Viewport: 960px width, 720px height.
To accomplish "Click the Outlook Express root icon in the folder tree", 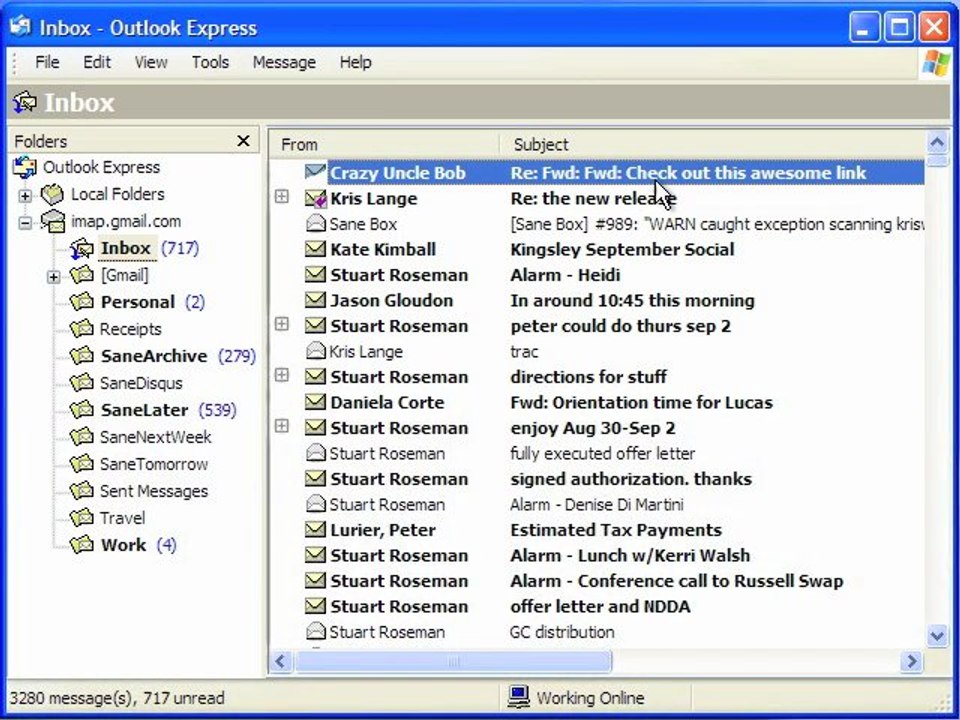I will 25,167.
